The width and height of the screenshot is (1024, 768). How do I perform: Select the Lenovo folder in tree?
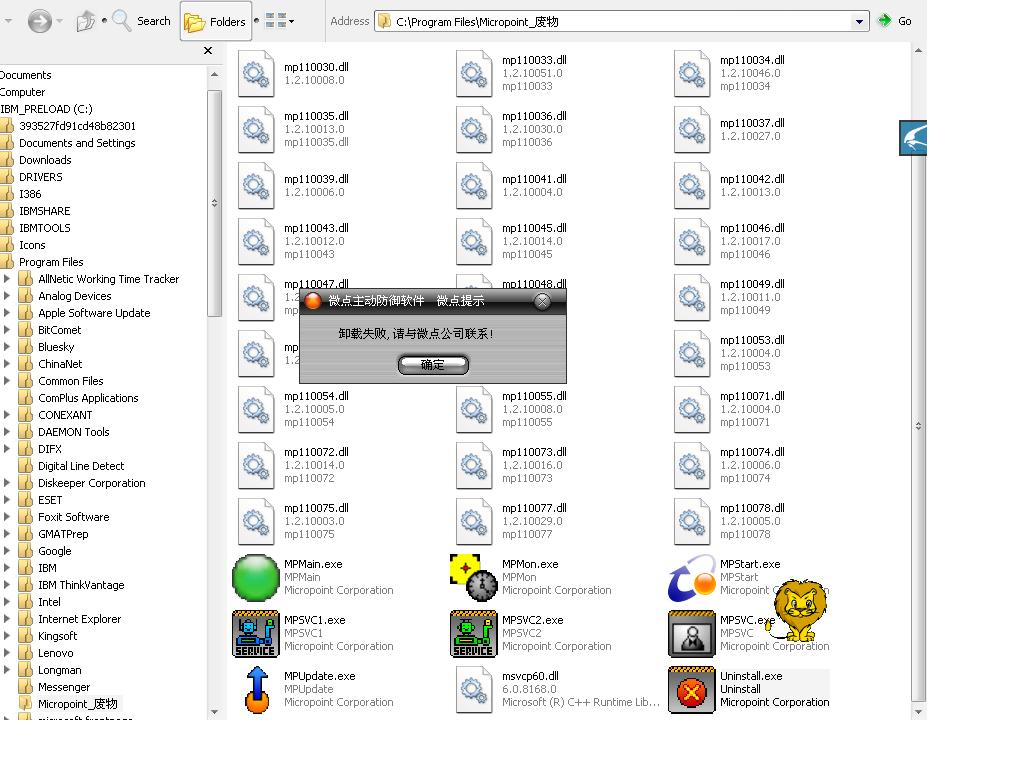(56, 652)
